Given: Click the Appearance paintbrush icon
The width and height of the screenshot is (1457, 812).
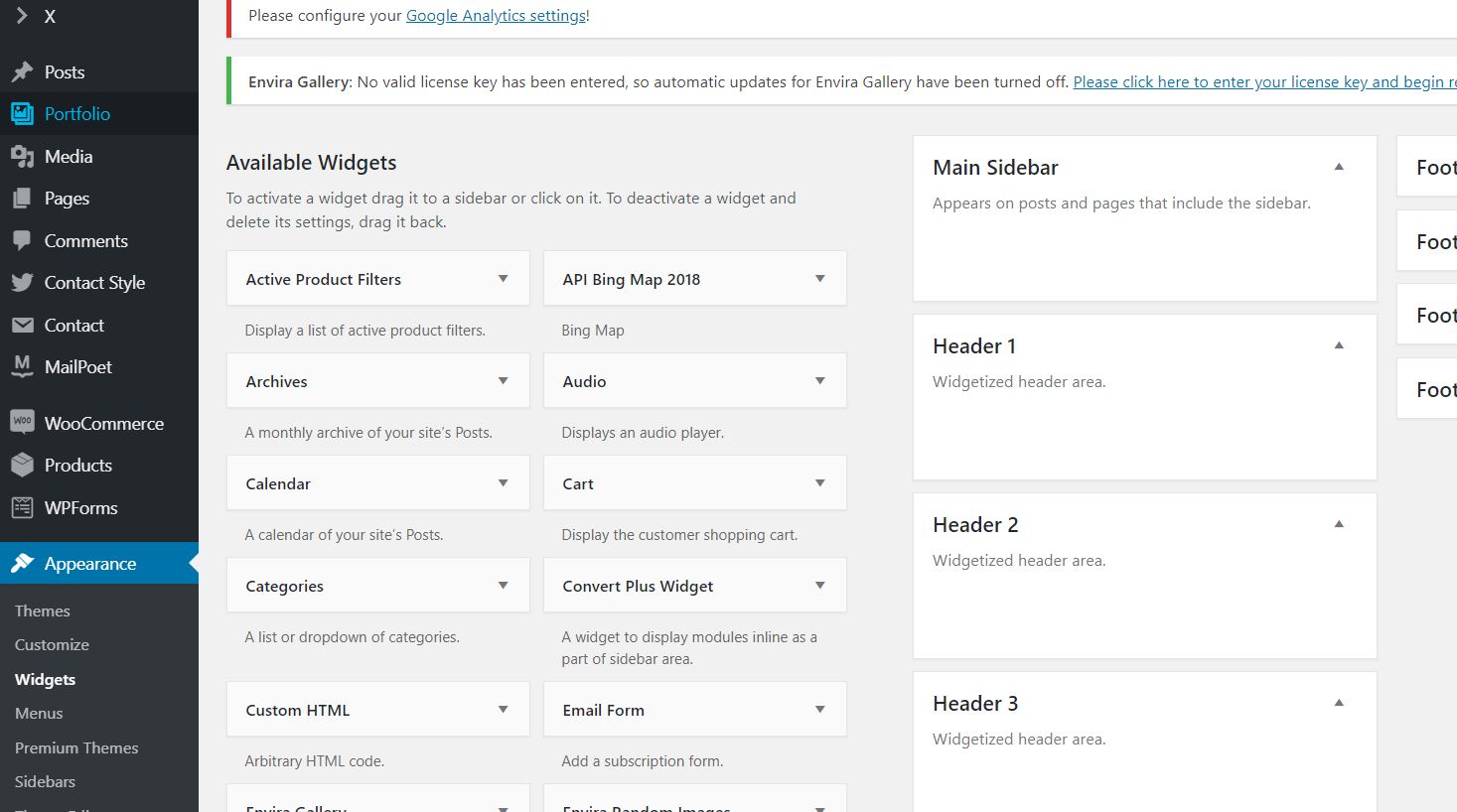Looking at the screenshot, I should (22, 564).
